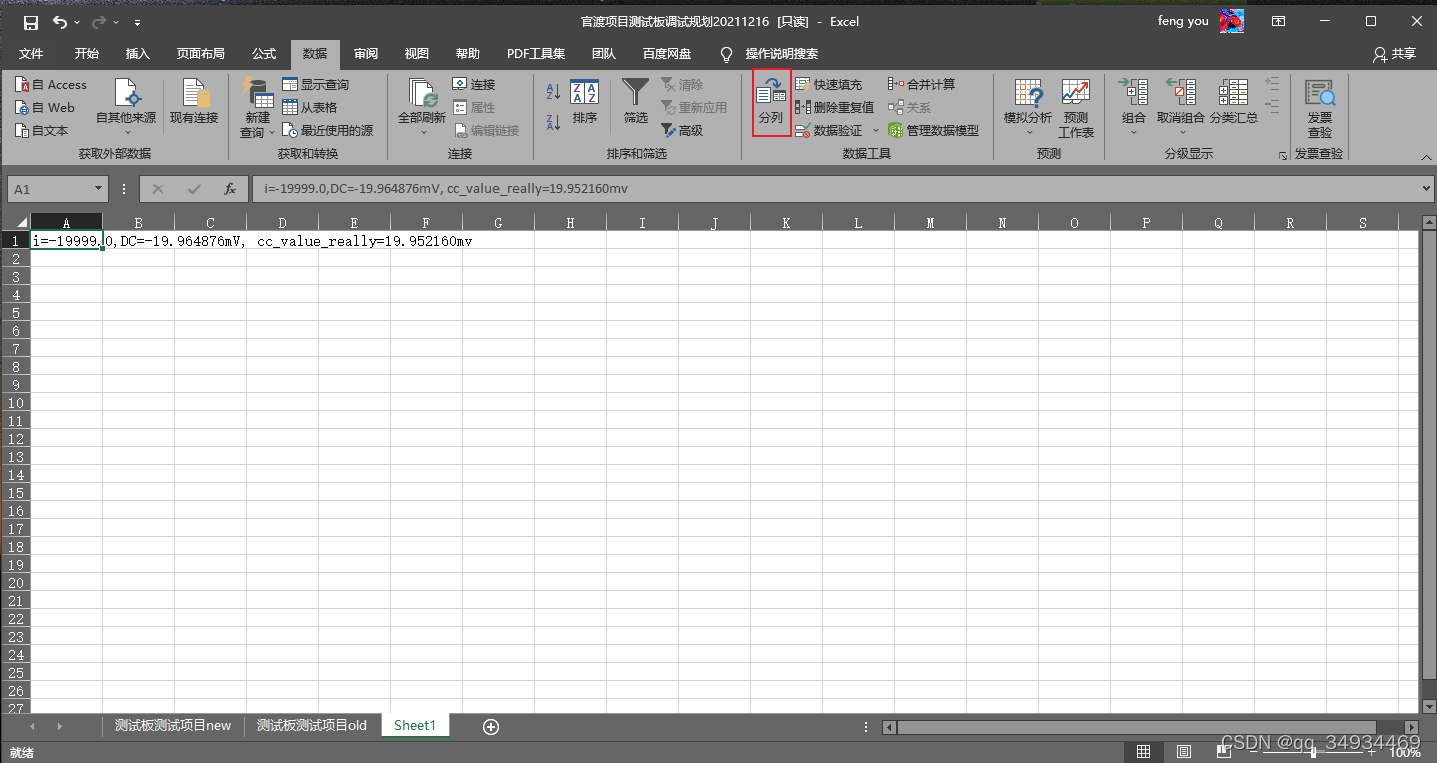Screen dimensions: 1437x763
Task: Enable page break preview view
Action: click(1223, 751)
